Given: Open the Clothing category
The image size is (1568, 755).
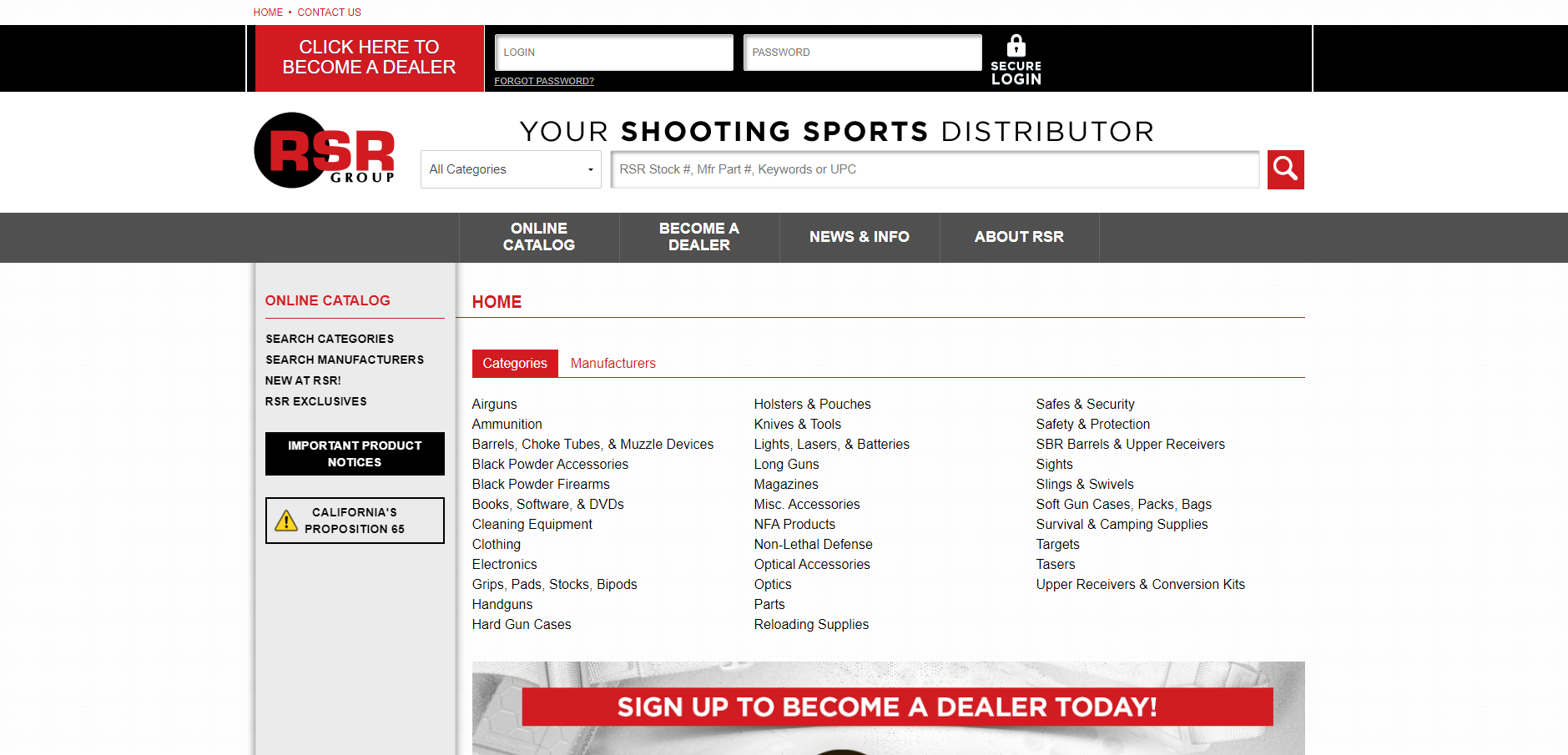Looking at the screenshot, I should pos(497,544).
